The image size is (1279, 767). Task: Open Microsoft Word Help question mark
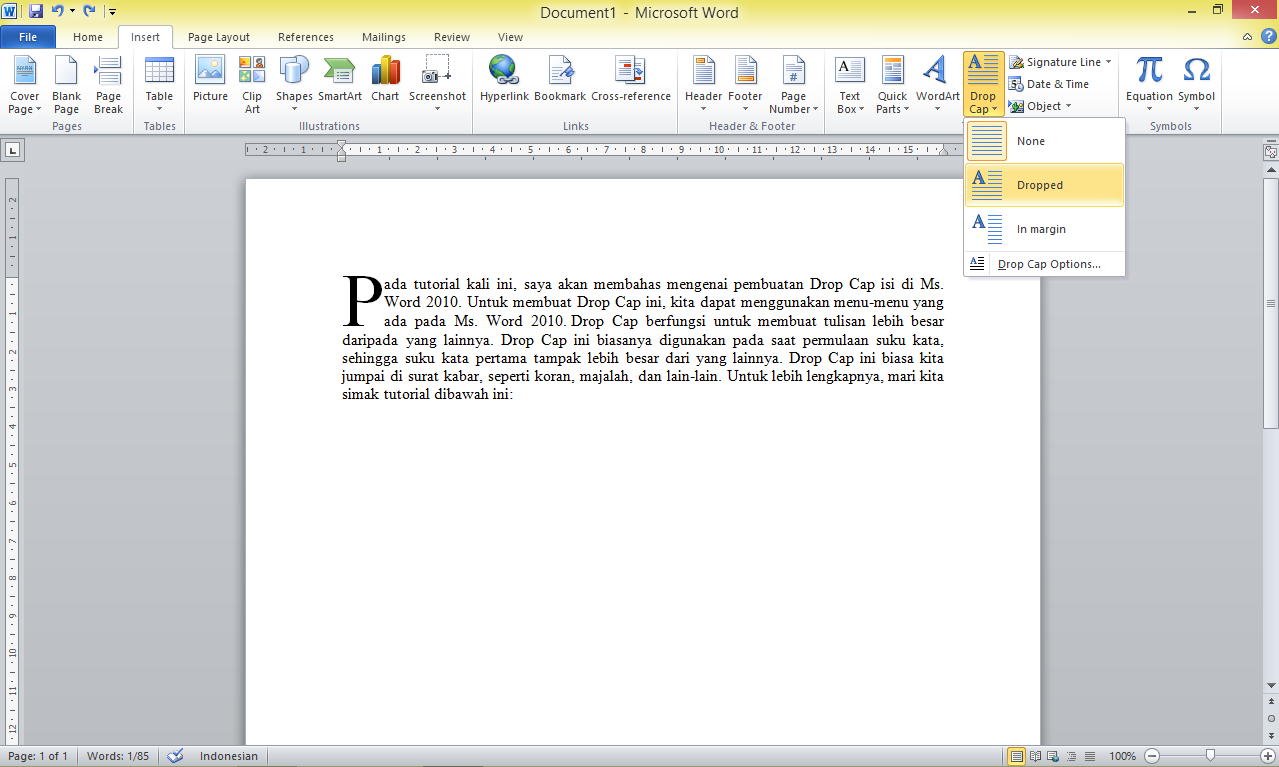coord(1268,36)
